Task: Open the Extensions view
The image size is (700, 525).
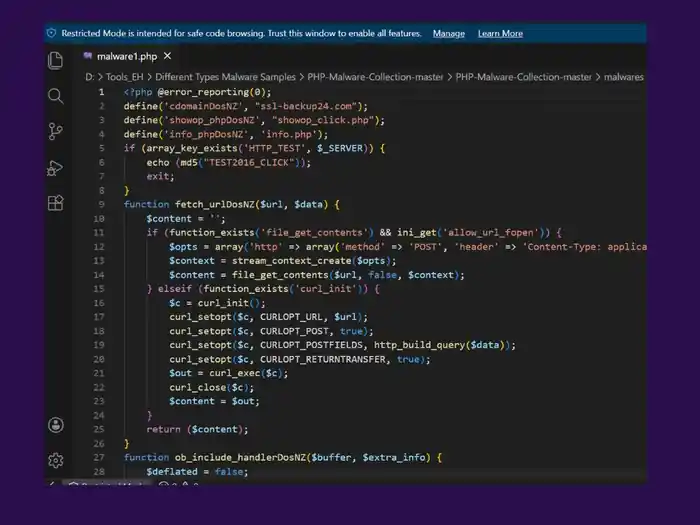Action: (x=55, y=203)
